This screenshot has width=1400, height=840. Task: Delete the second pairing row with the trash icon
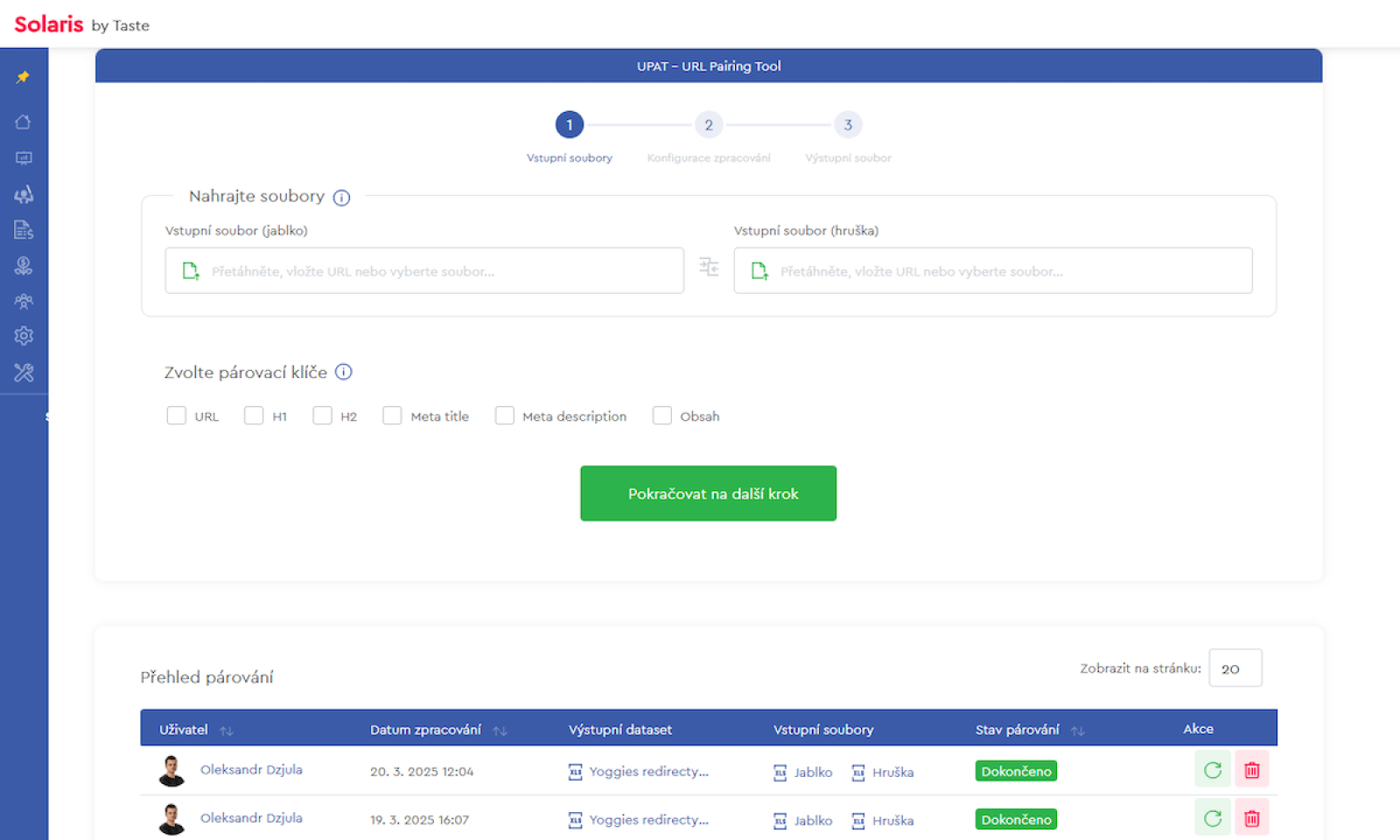click(1251, 818)
